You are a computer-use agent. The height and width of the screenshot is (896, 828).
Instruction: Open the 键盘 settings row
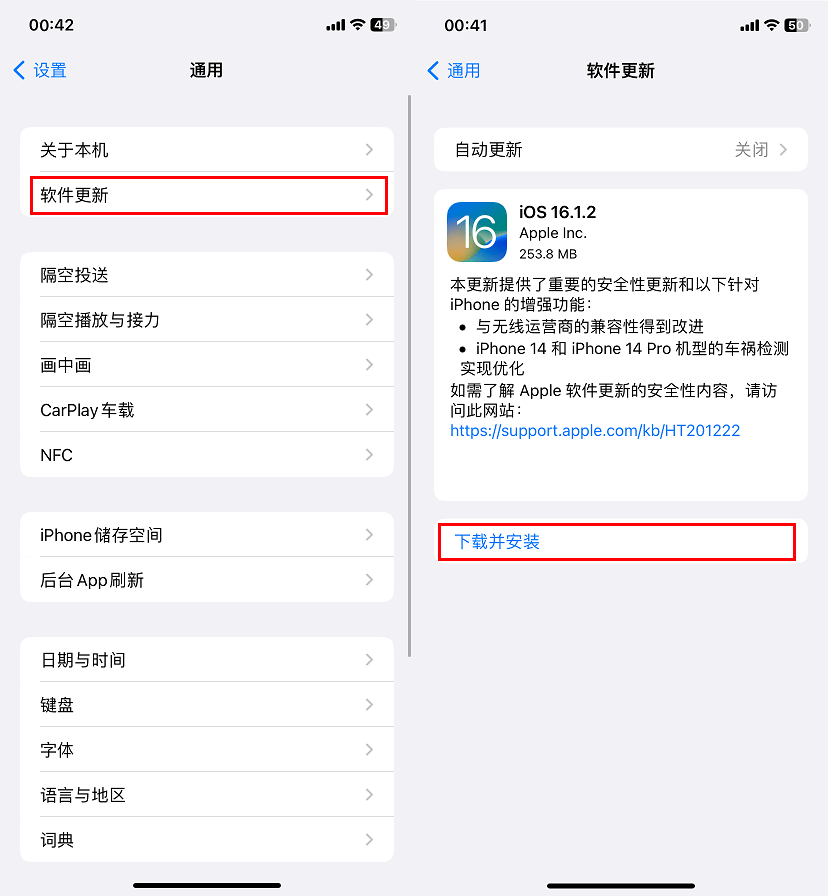[207, 705]
